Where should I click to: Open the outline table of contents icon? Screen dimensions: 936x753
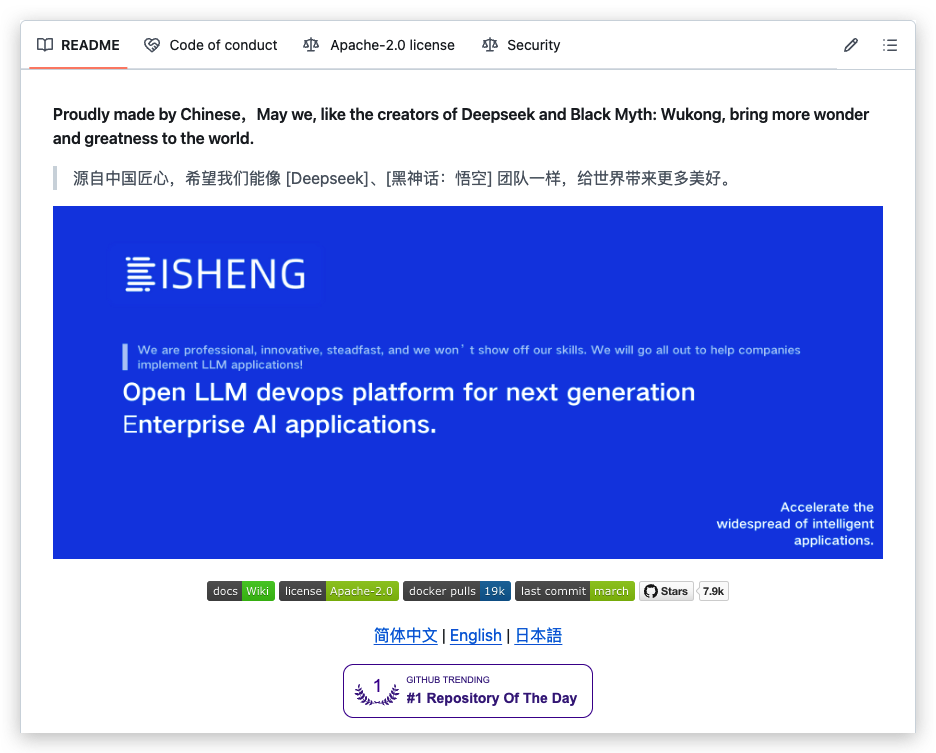(x=889, y=45)
